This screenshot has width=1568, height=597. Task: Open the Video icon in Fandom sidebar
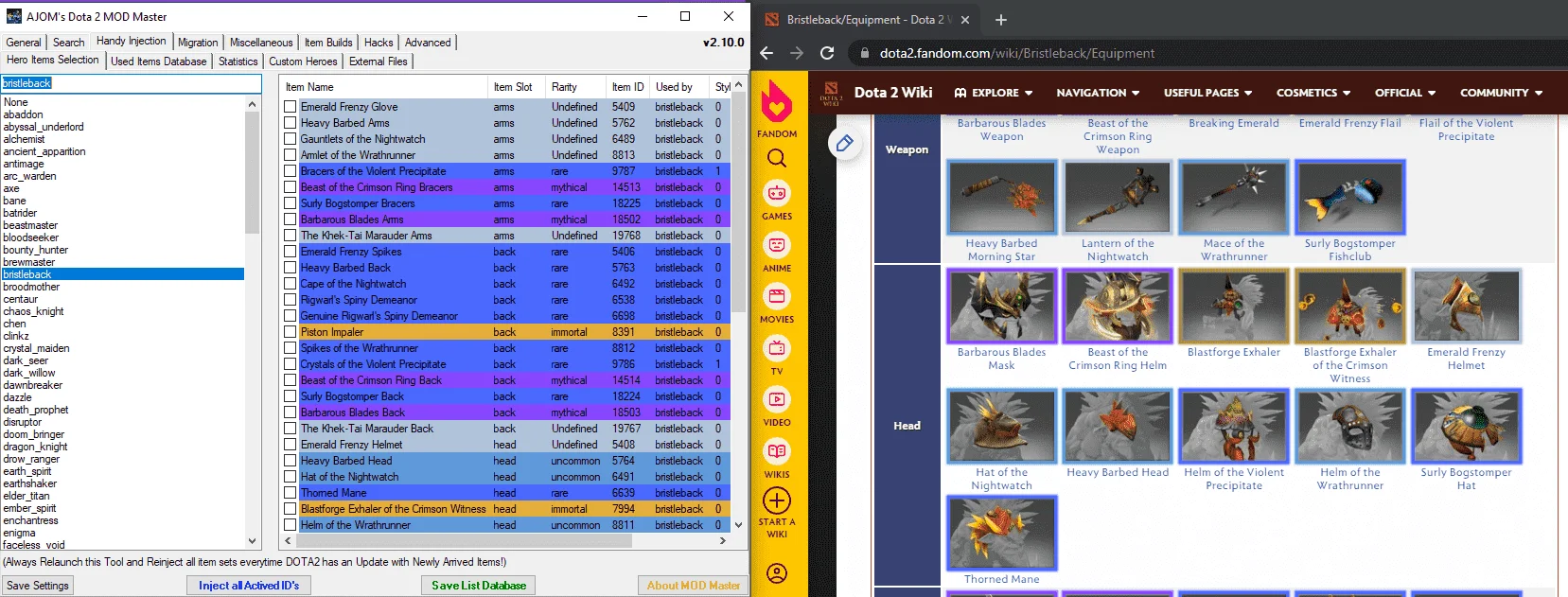[777, 399]
